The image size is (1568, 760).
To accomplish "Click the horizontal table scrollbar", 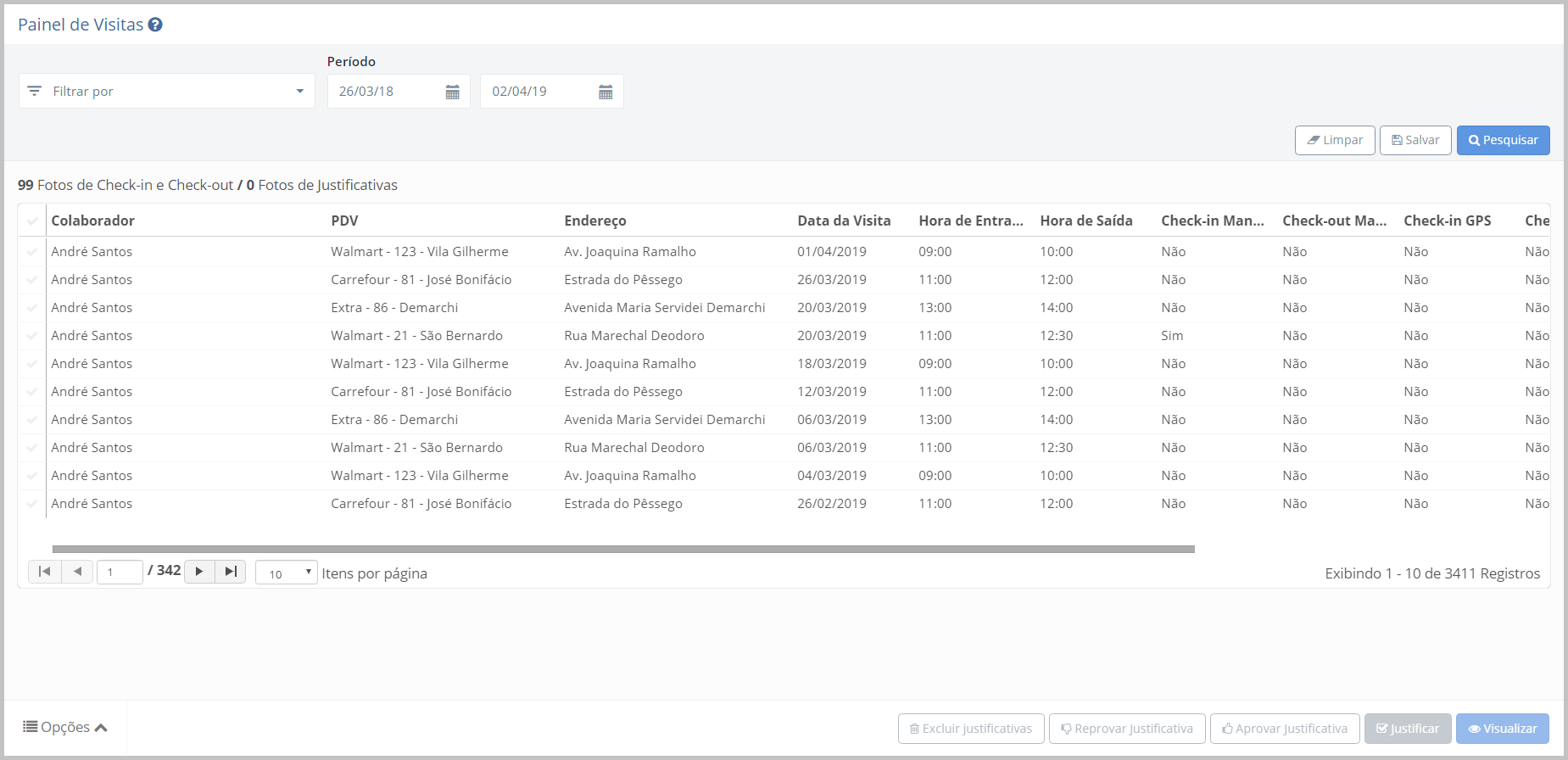I will point(623,549).
